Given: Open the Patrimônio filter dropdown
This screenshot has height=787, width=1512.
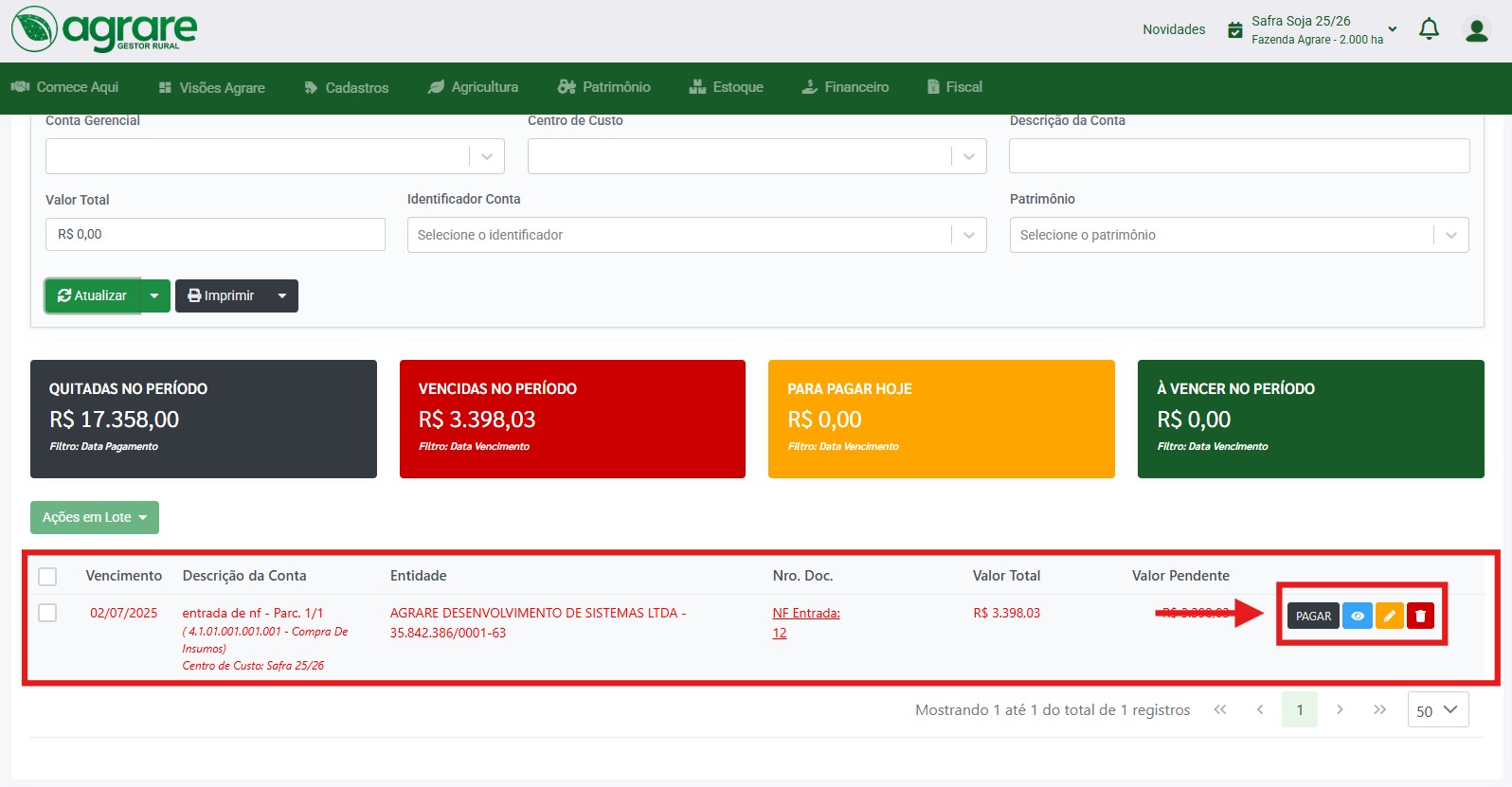Looking at the screenshot, I should pyautogui.click(x=1450, y=235).
